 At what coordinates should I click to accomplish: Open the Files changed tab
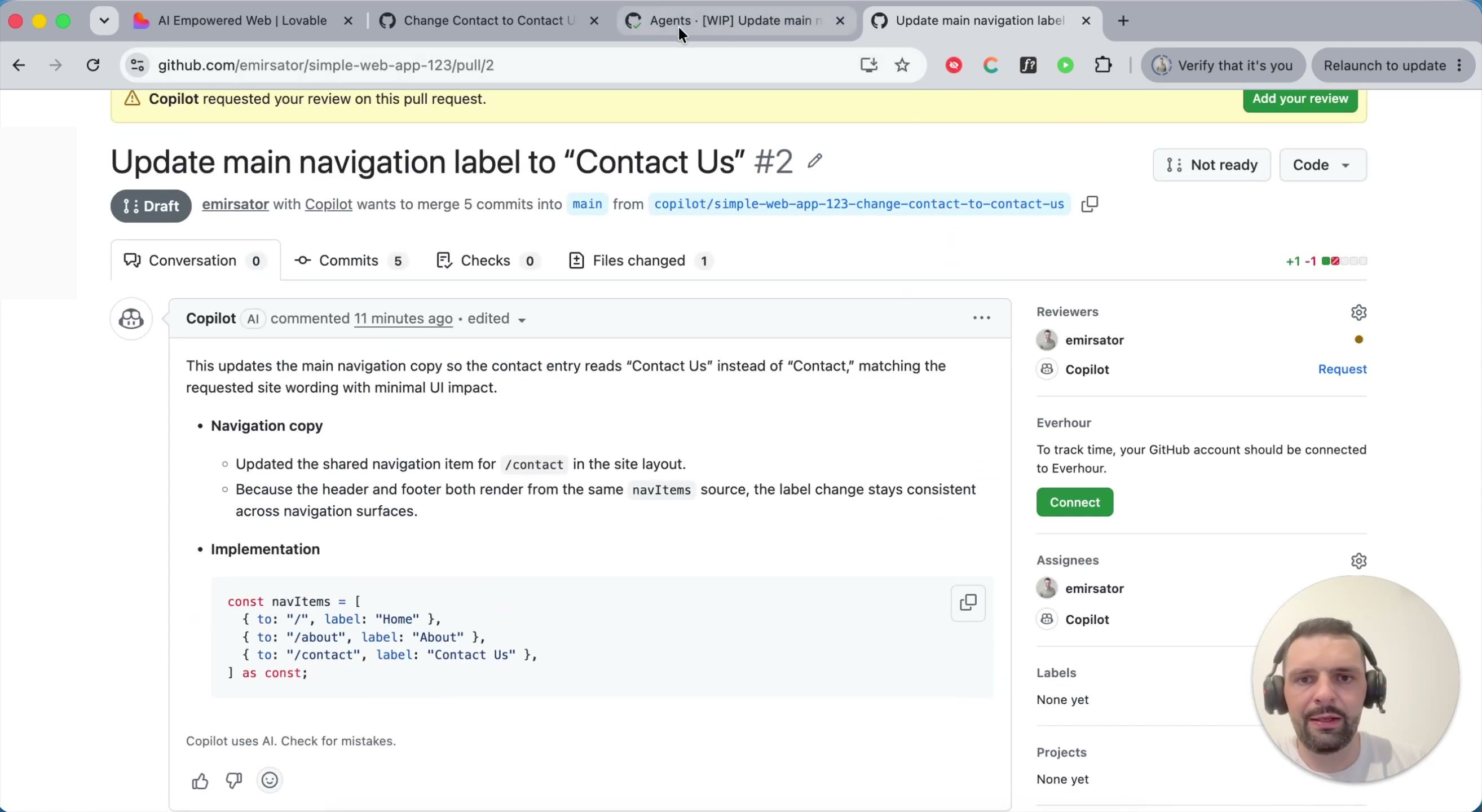[x=641, y=261]
